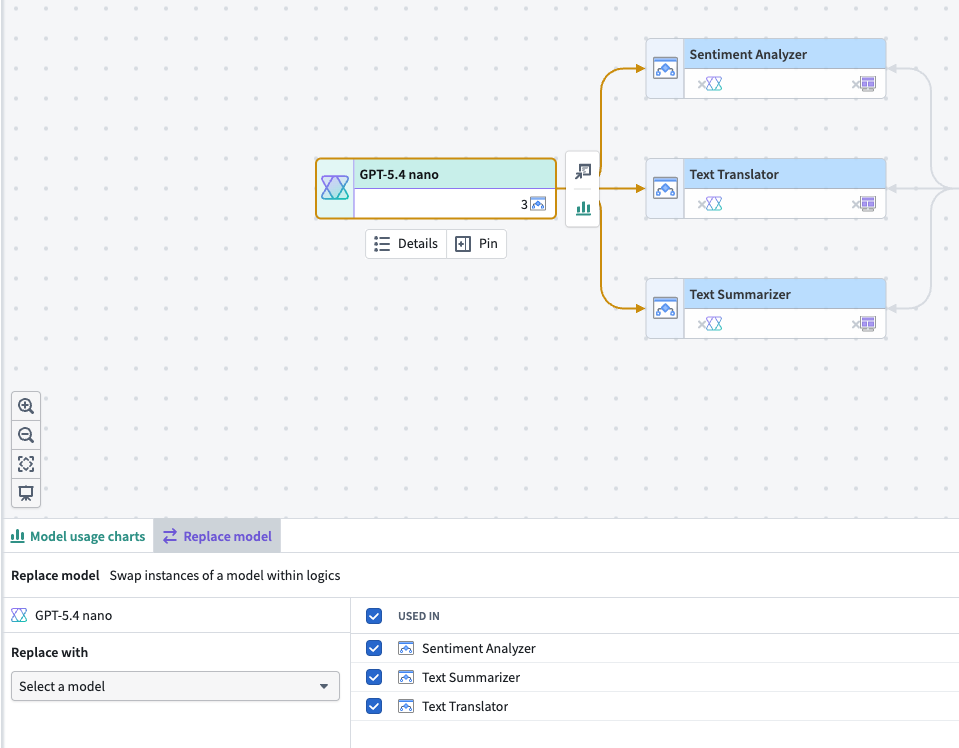The height and width of the screenshot is (748, 959).
Task: Click the expand linked nodes icon beside GPT-5.4 nano
Action: click(583, 171)
